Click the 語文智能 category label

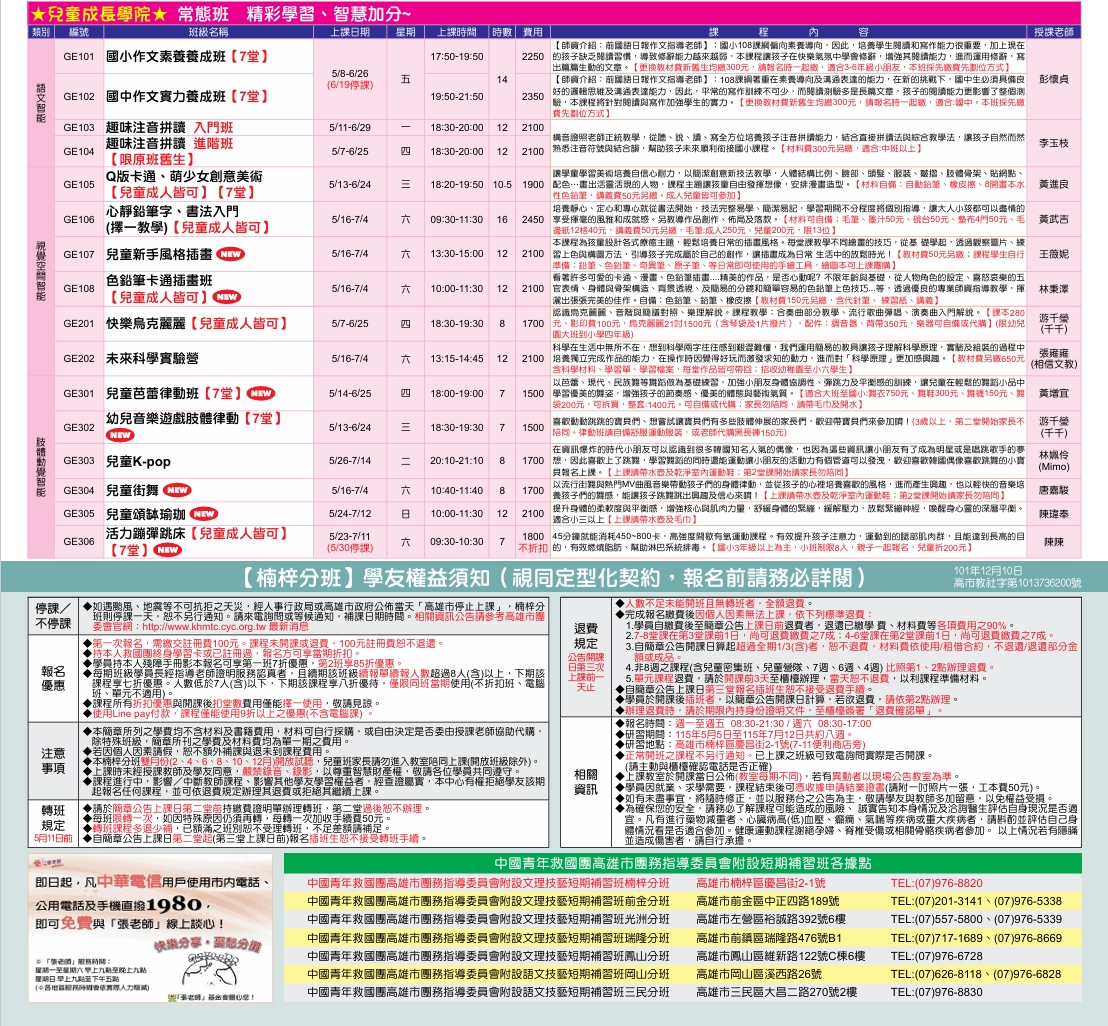click(x=41, y=95)
